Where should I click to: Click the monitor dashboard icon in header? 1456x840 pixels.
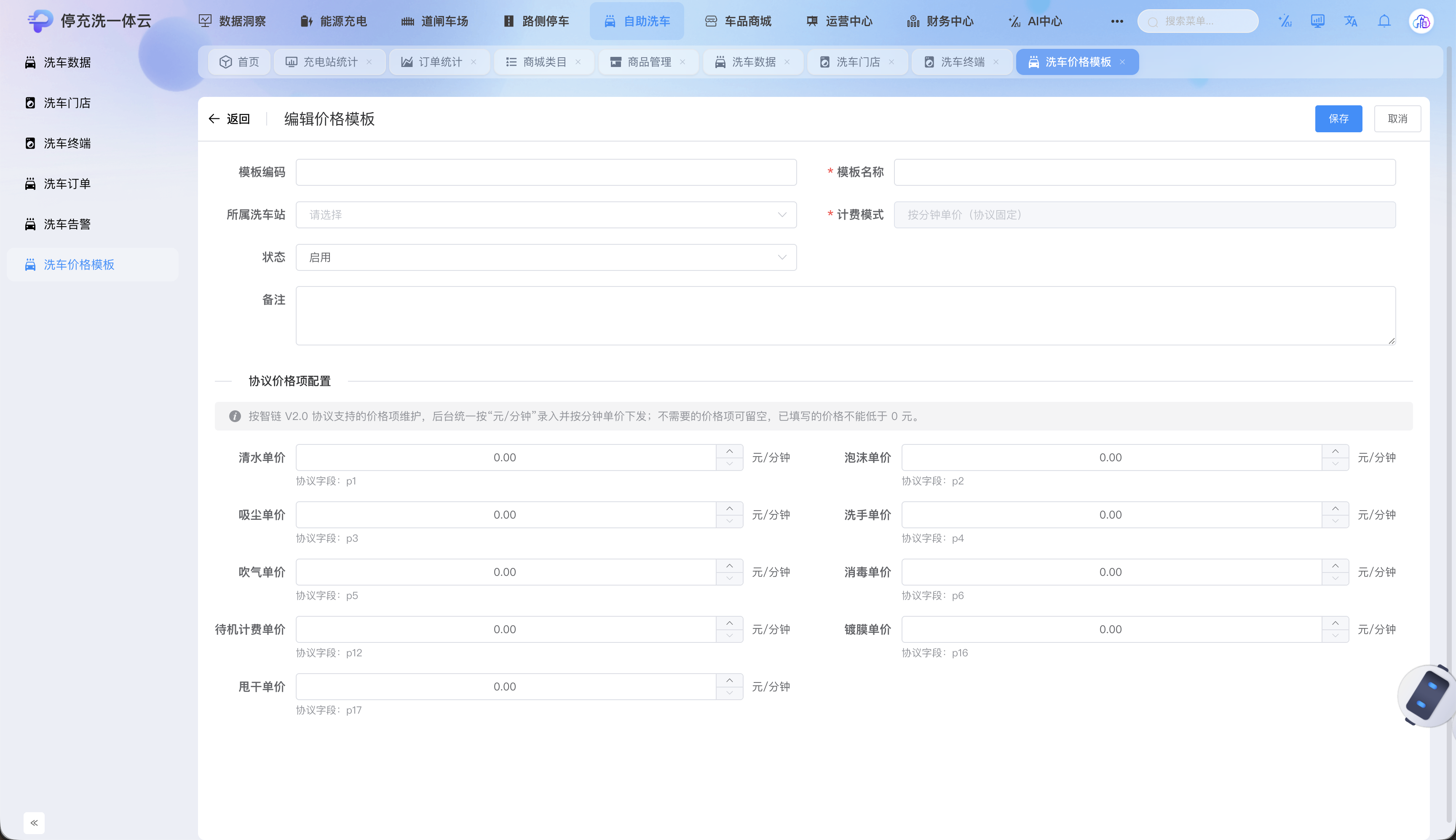(x=1317, y=21)
